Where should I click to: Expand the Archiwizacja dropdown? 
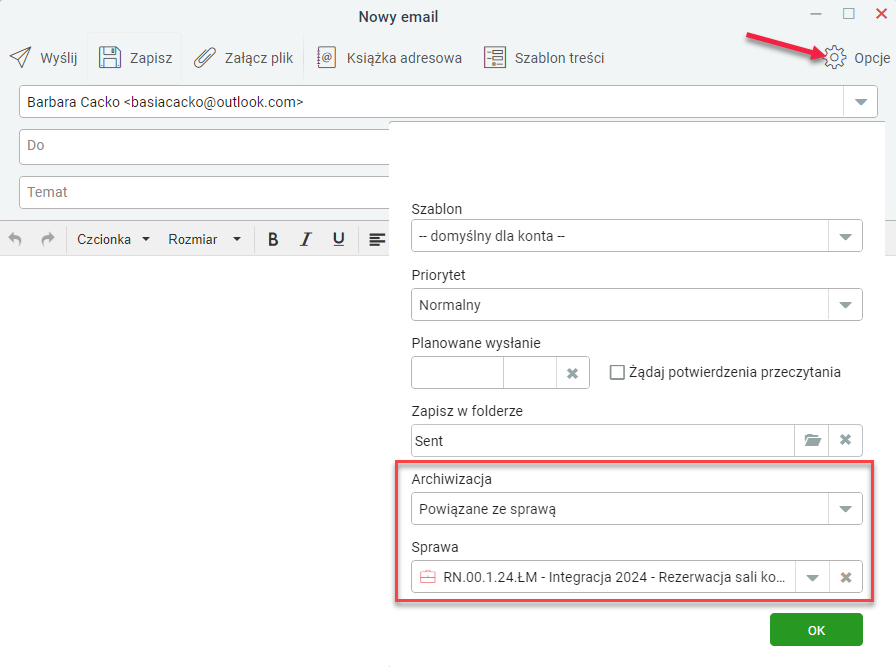[x=845, y=509]
